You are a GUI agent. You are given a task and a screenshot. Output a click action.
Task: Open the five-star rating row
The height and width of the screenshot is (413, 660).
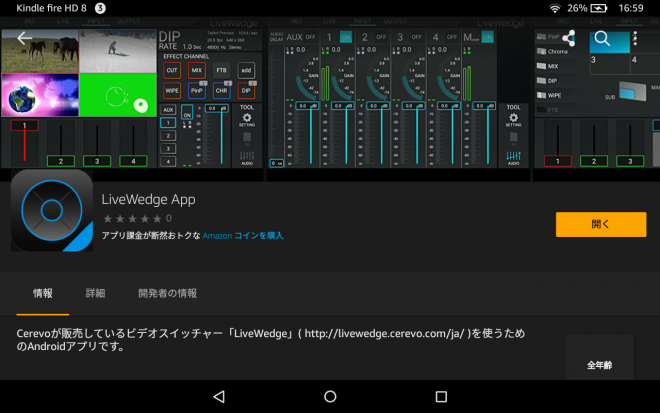click(137, 218)
